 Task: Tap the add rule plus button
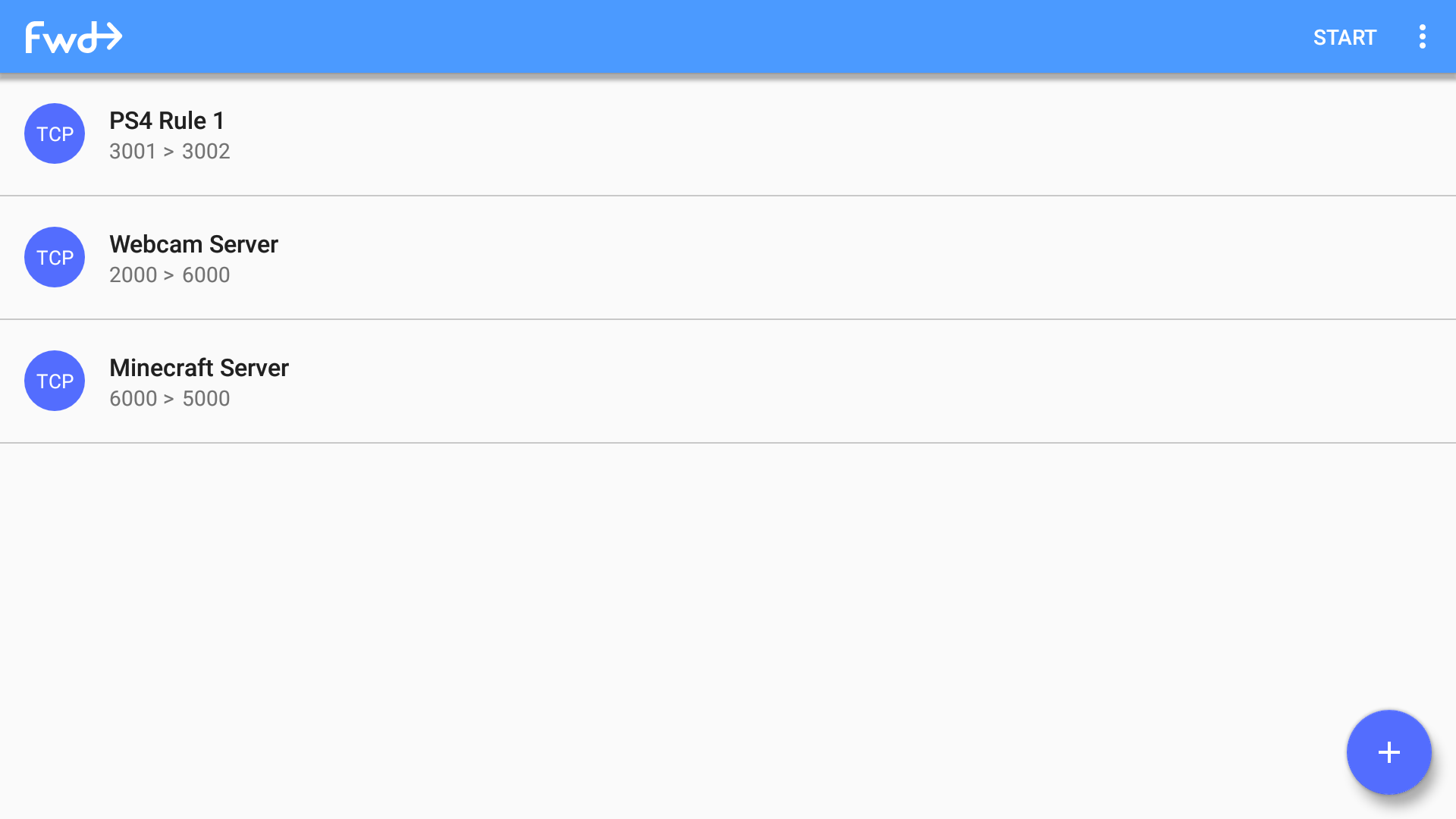[x=1389, y=752]
